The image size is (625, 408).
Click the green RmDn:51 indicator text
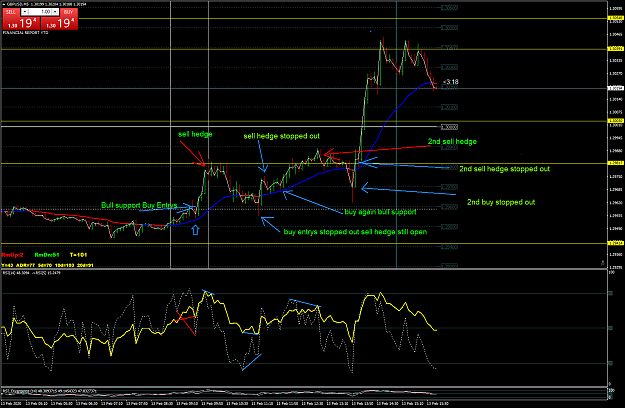pyautogui.click(x=47, y=255)
